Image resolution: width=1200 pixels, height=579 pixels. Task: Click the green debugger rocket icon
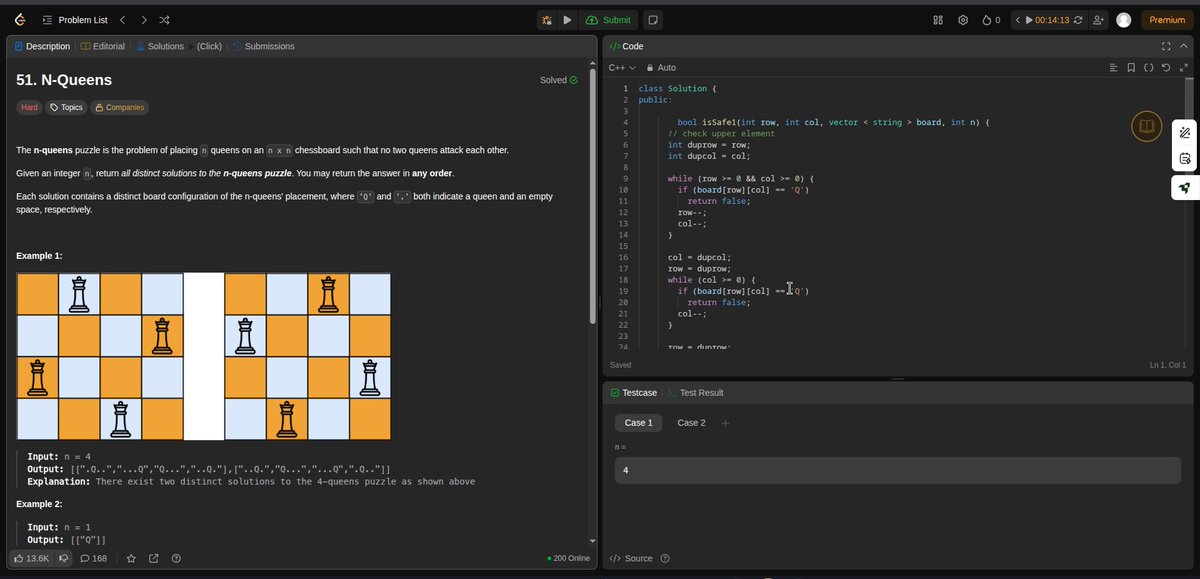(1184, 186)
